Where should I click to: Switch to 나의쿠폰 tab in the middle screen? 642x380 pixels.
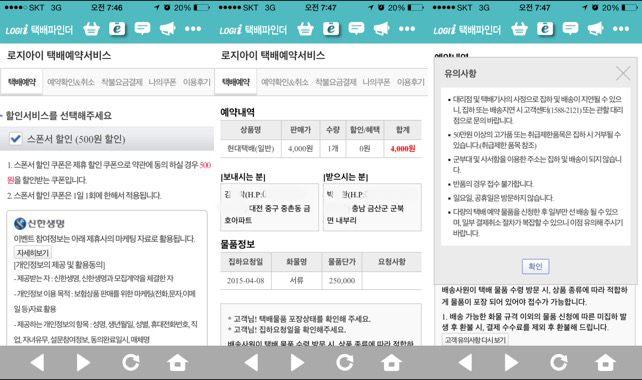point(376,82)
